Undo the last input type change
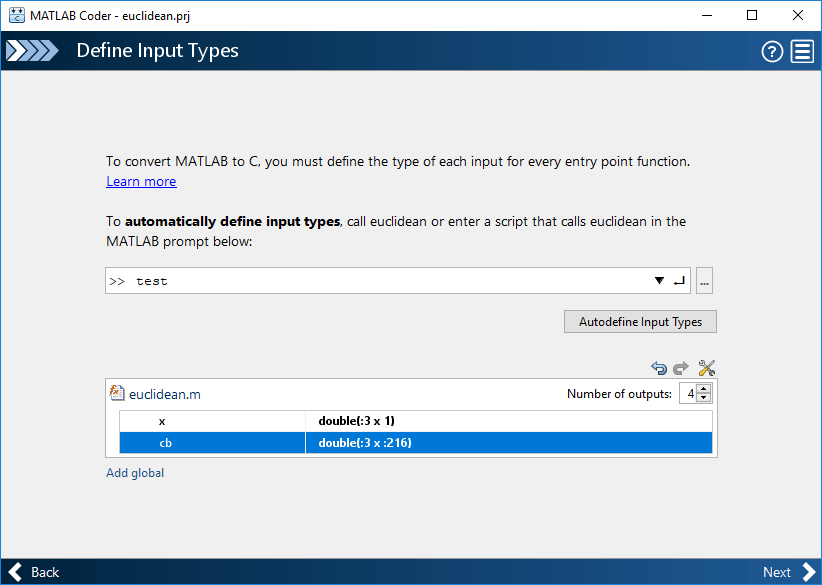Viewport: 822px width, 585px height. [x=658, y=368]
